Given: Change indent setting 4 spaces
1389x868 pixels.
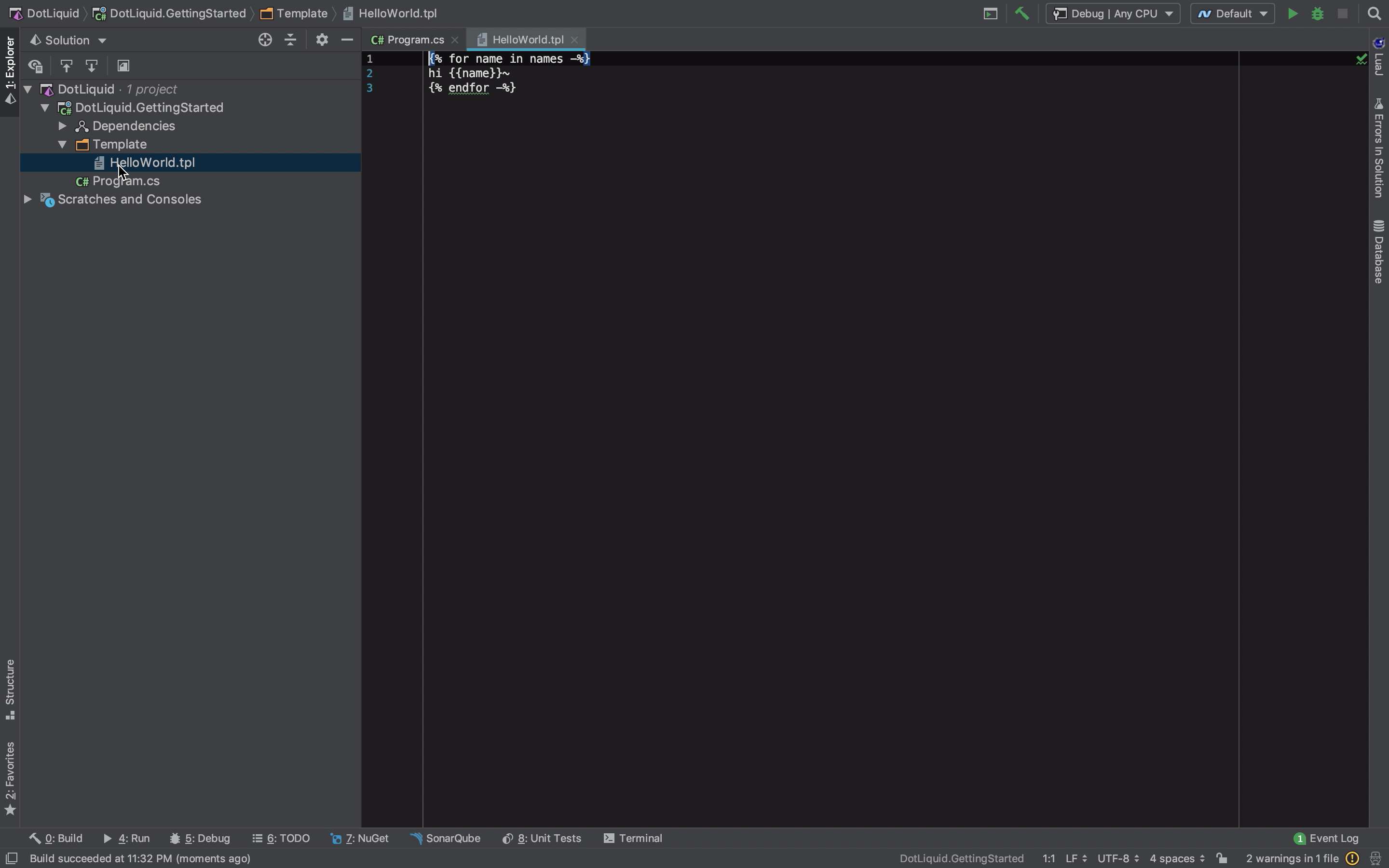Looking at the screenshot, I should click(x=1177, y=858).
